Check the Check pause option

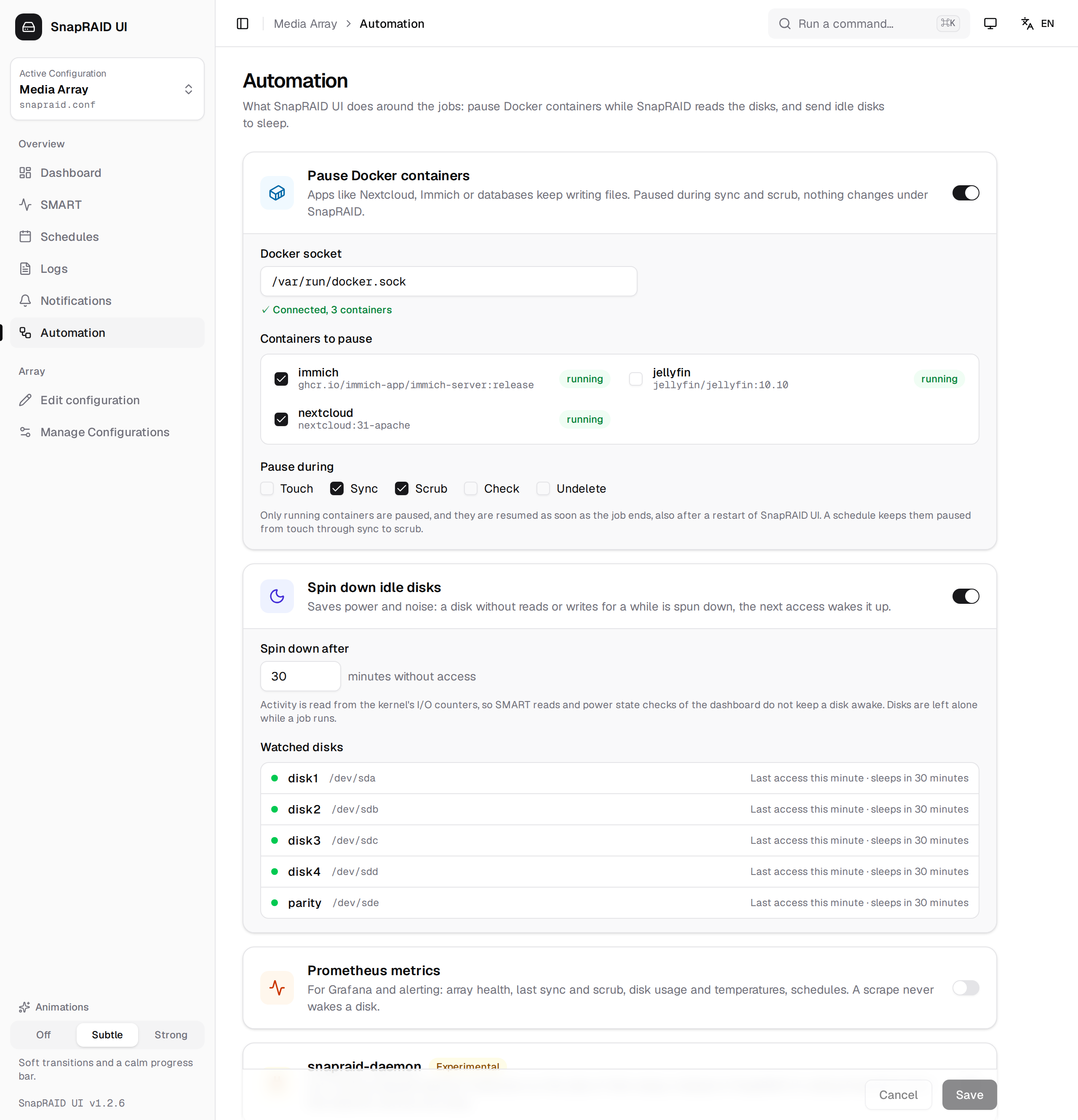pos(471,488)
